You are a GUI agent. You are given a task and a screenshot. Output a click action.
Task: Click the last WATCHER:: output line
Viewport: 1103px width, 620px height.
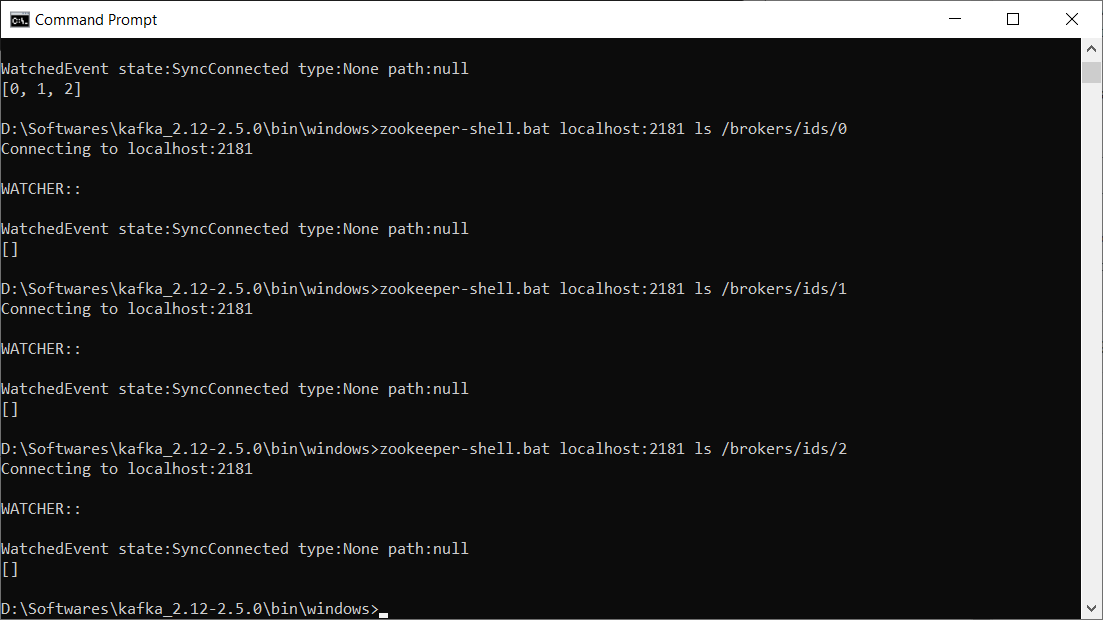coord(40,508)
